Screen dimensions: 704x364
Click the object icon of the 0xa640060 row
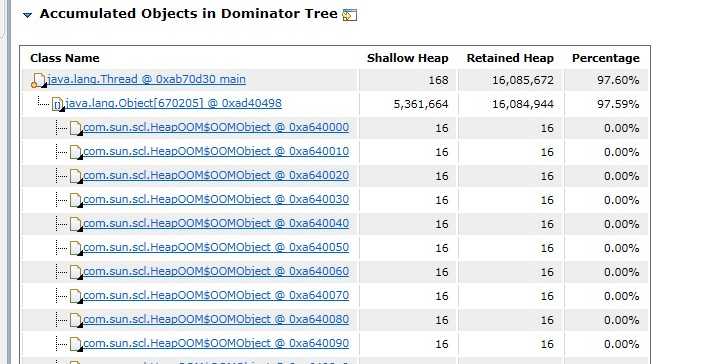(76, 272)
